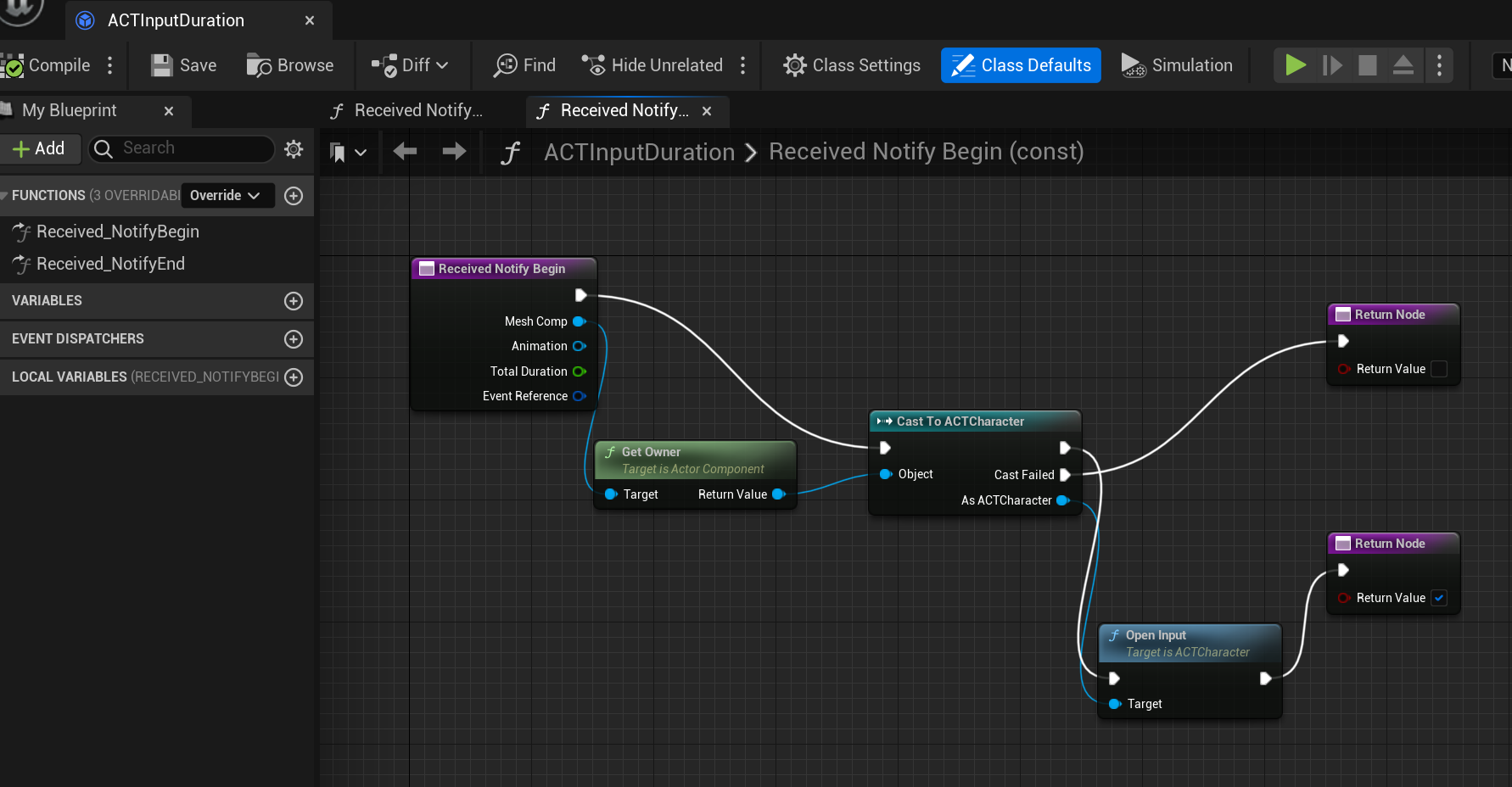Open the bookmarks dropdown in graph toolbar
The width and height of the screenshot is (1512, 787).
(x=347, y=152)
